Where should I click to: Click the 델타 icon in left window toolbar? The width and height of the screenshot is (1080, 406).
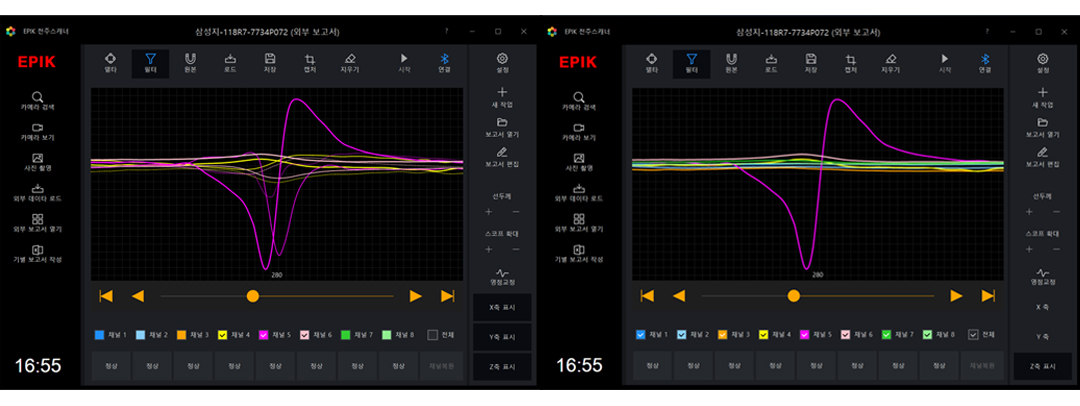(x=110, y=63)
